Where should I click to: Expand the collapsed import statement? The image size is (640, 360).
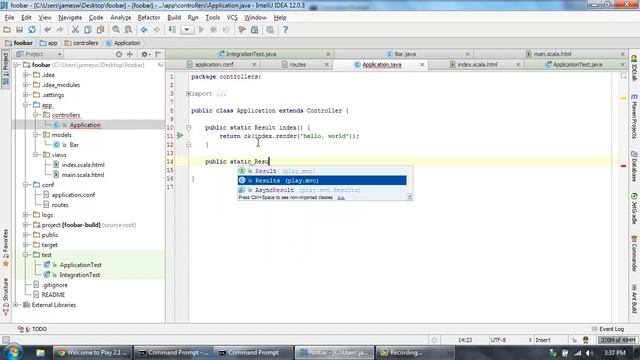pyautogui.click(x=189, y=94)
